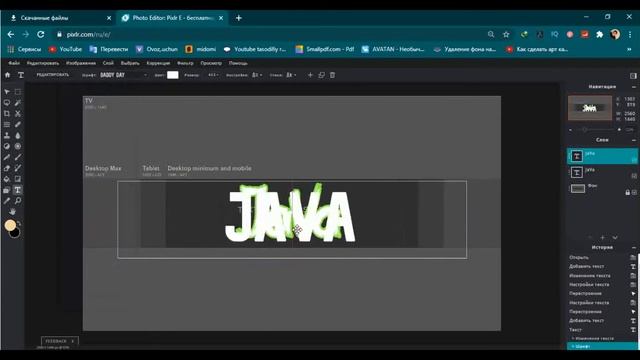The height and width of the screenshot is (360, 640).
Task: Add a new layer with plus button
Action: 602,237
